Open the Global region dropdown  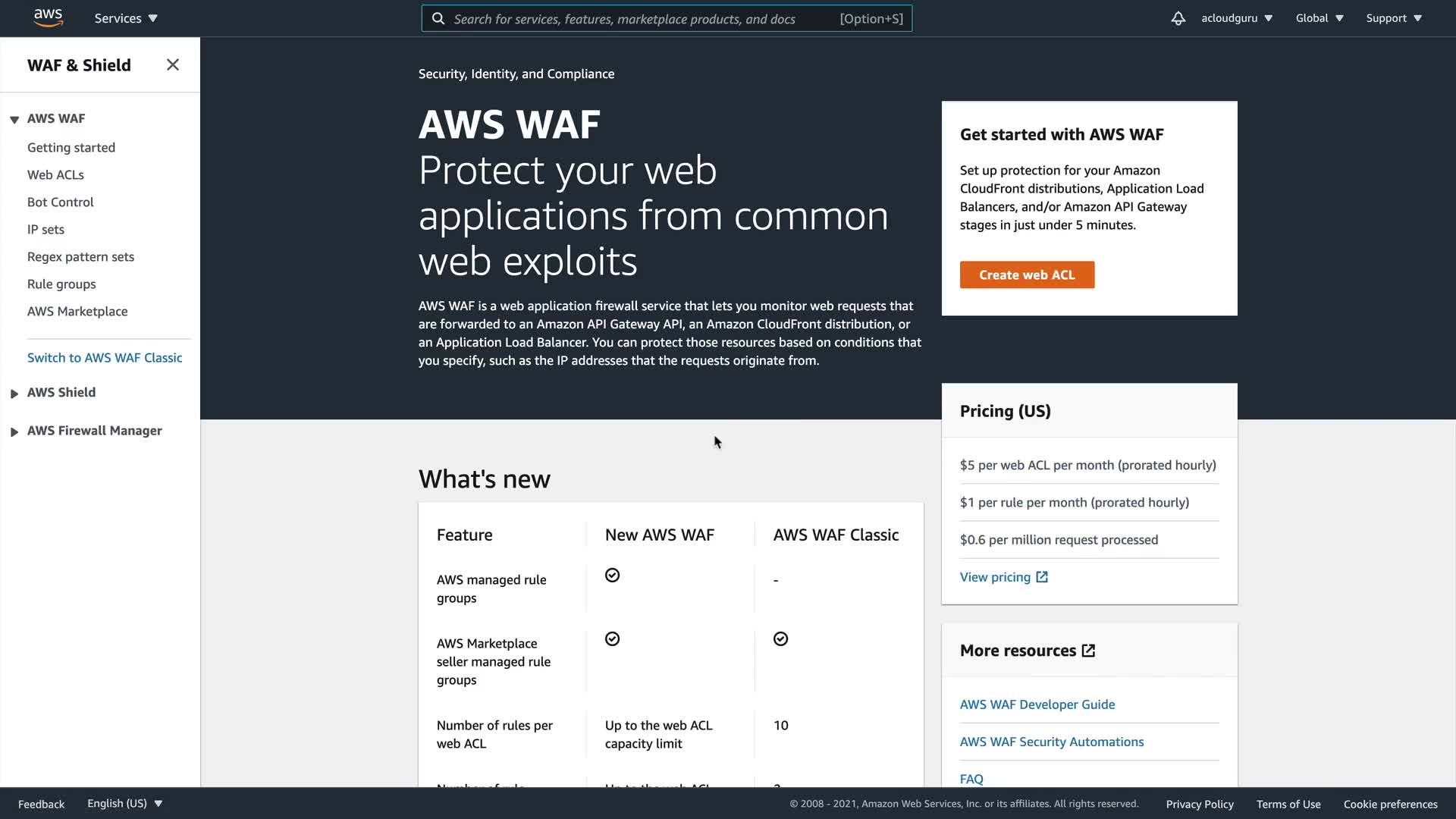[1319, 18]
